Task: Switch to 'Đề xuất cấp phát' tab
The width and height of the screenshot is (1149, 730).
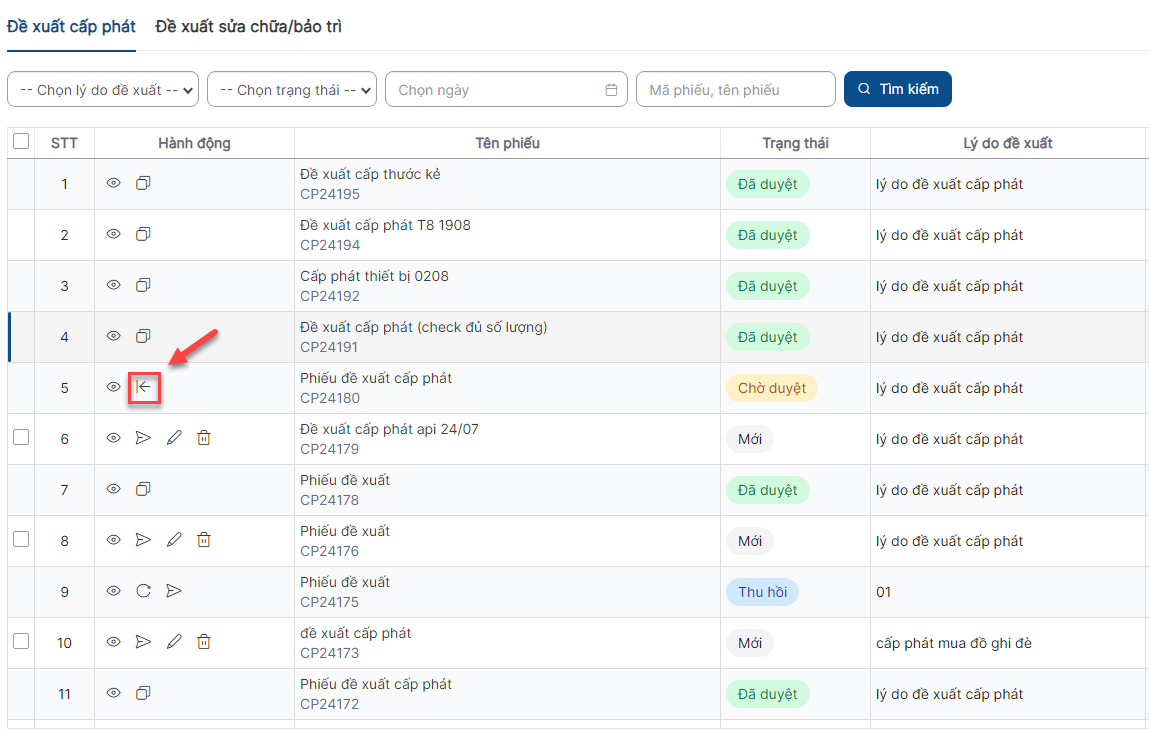Action: 71,26
